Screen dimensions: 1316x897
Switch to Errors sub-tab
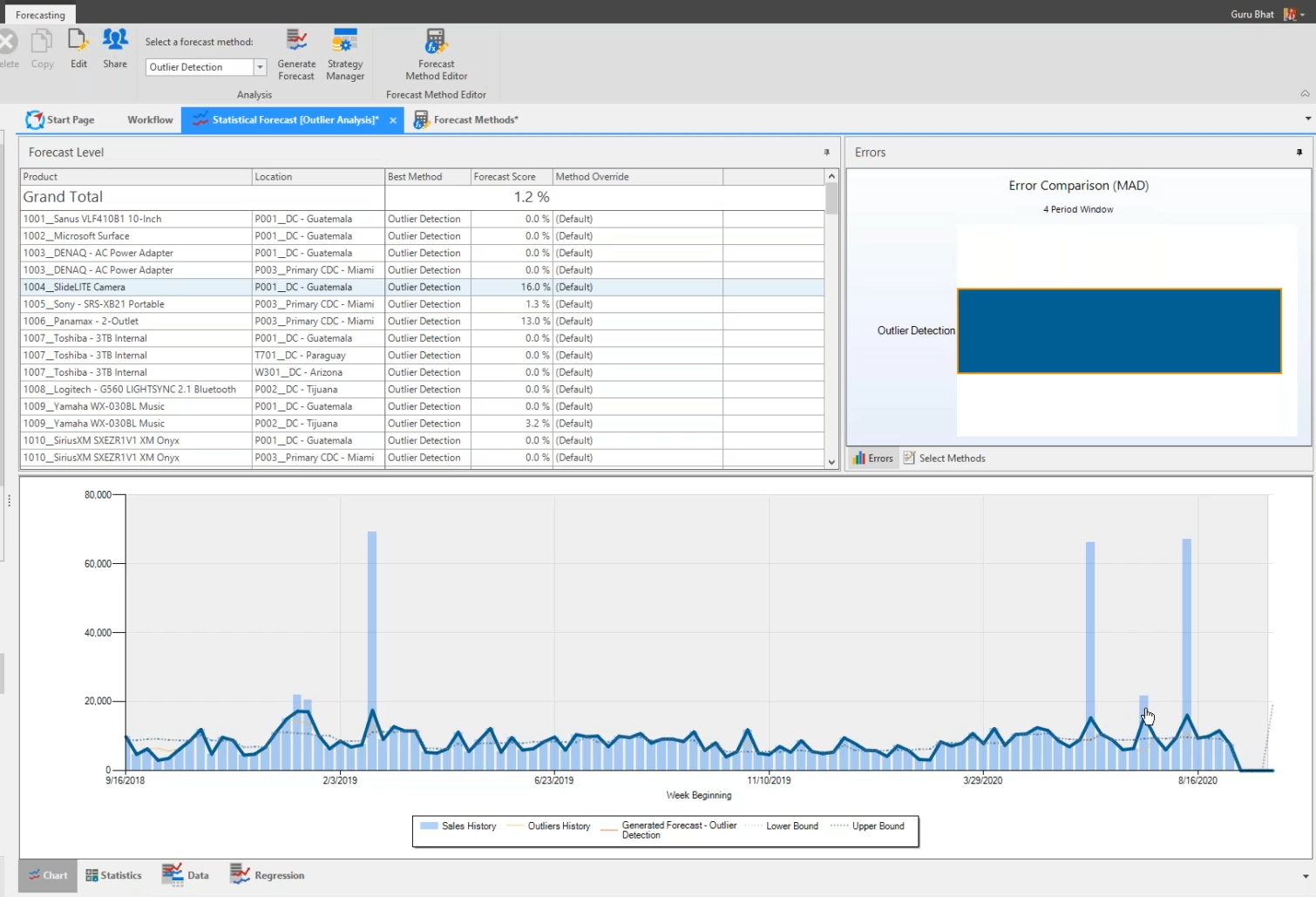point(873,458)
